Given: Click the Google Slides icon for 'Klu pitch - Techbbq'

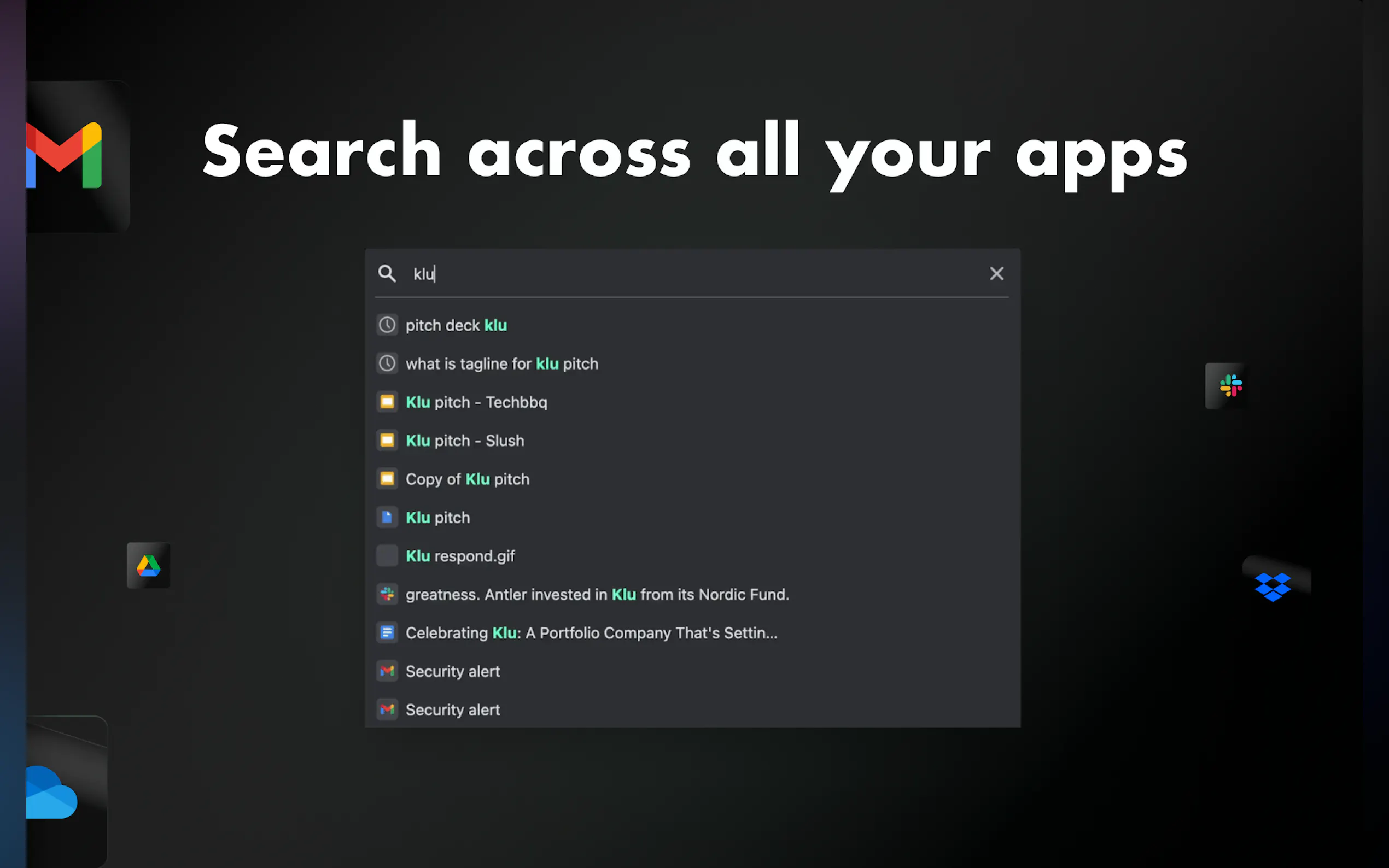Looking at the screenshot, I should 387,402.
